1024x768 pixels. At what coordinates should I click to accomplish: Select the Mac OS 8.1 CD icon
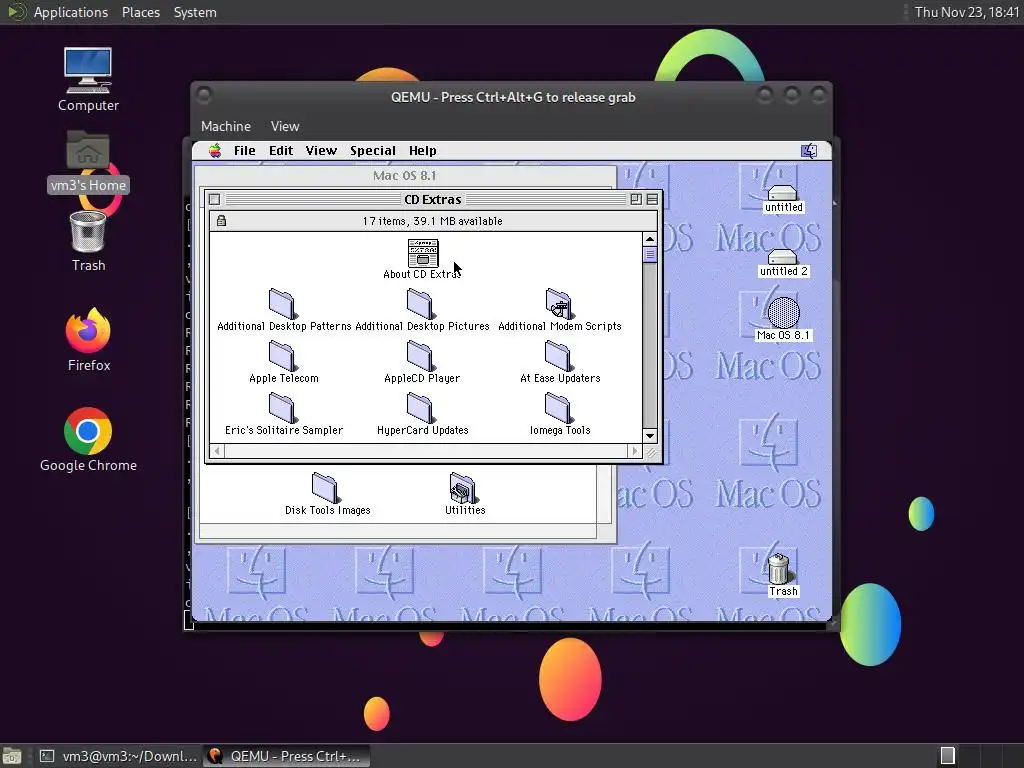tap(783, 313)
